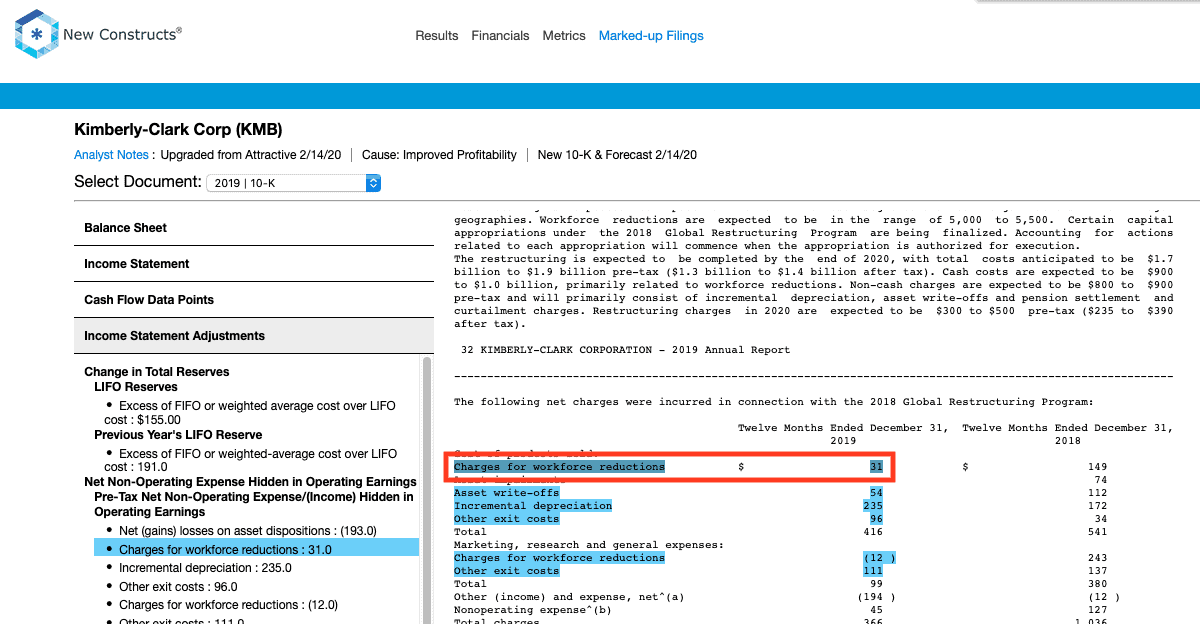1200x624 pixels.
Task: Click the 'New Constructs' brand name text
Action: pos(122,34)
